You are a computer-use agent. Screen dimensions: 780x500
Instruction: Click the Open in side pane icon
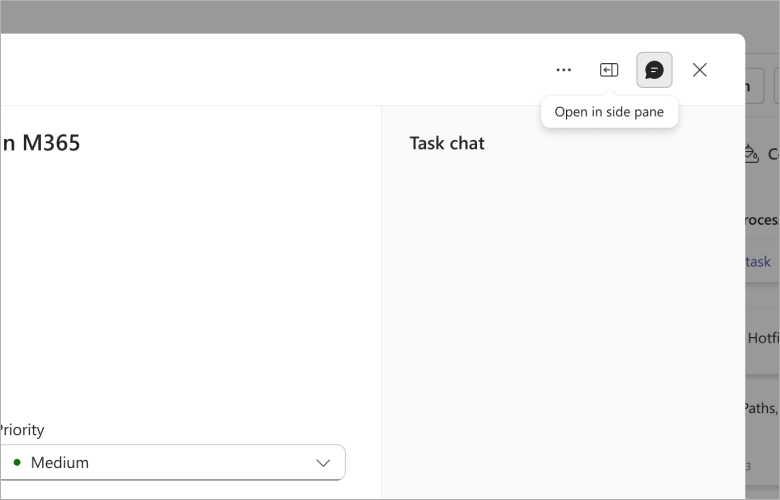coord(609,70)
